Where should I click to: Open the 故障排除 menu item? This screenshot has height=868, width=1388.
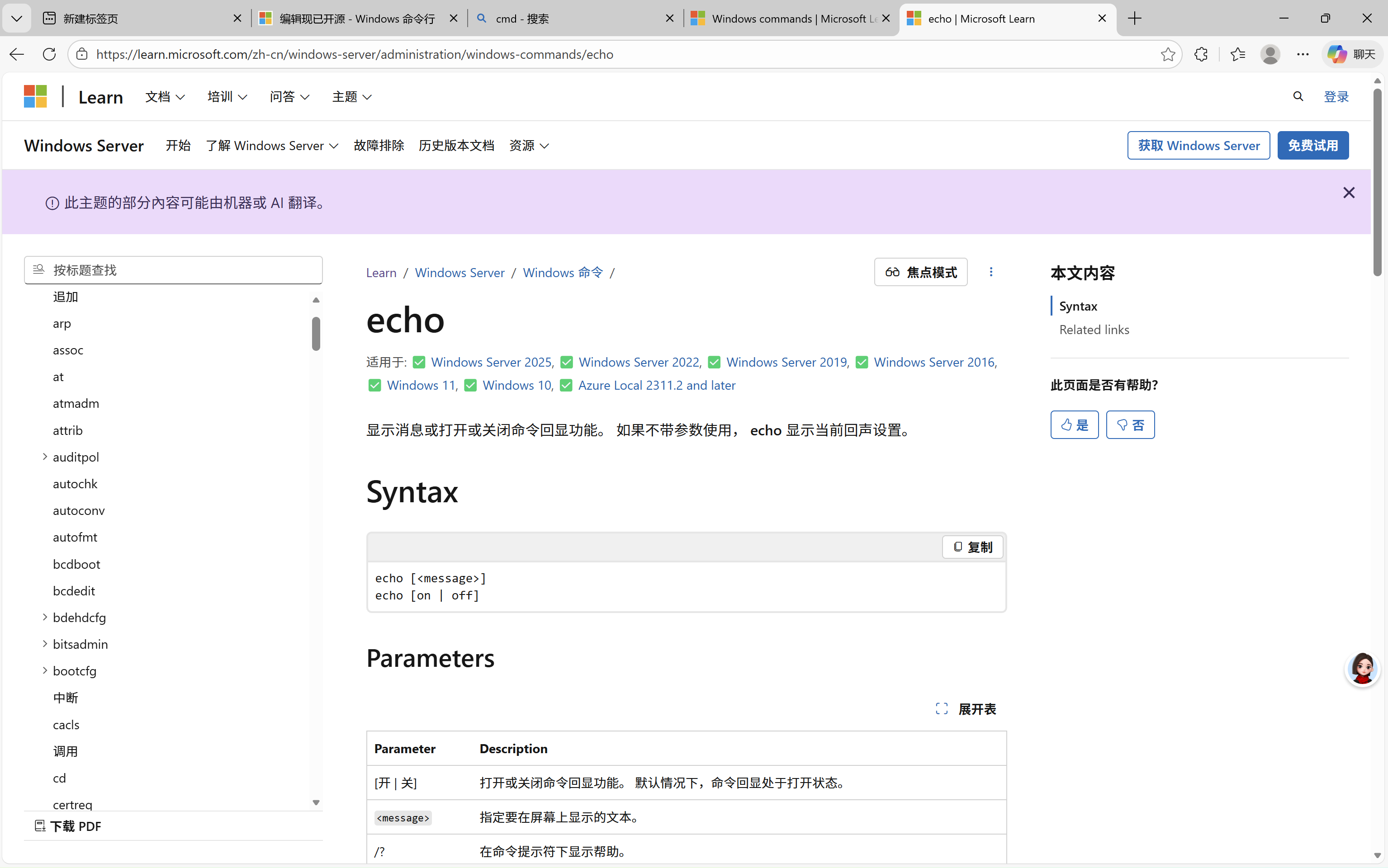(379, 146)
